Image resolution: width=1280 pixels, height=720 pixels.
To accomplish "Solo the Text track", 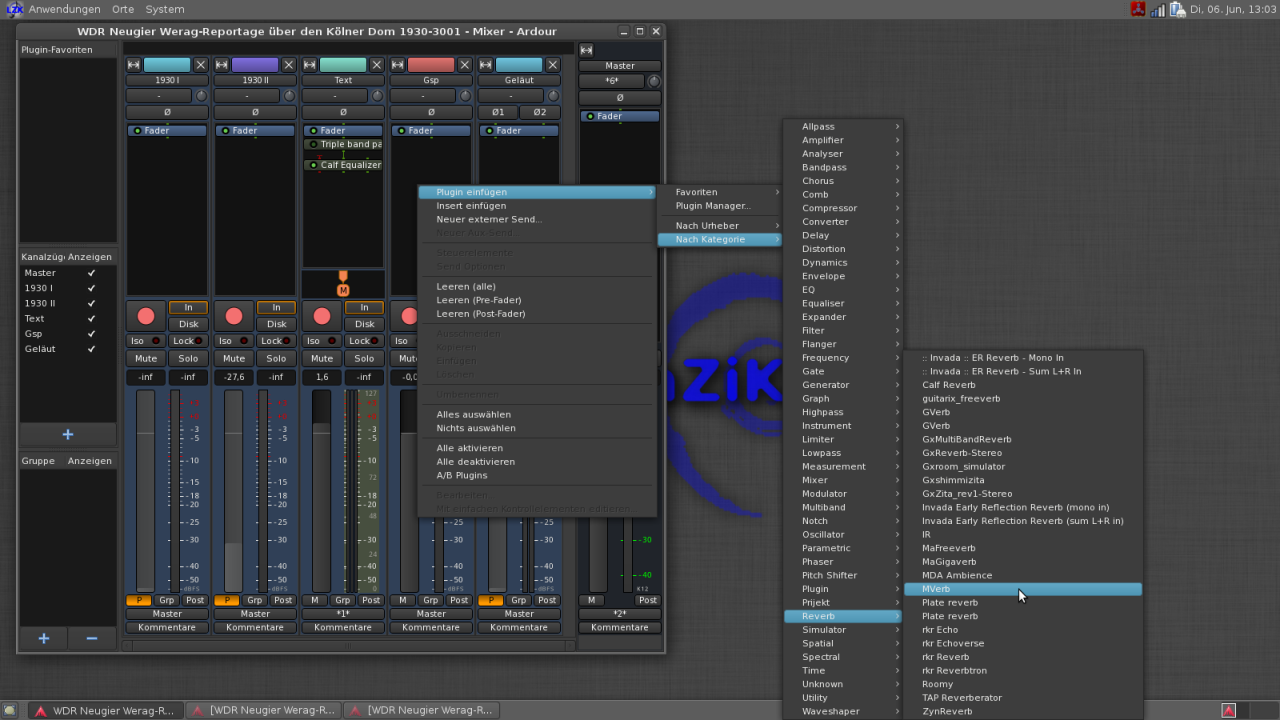I will coord(364,358).
